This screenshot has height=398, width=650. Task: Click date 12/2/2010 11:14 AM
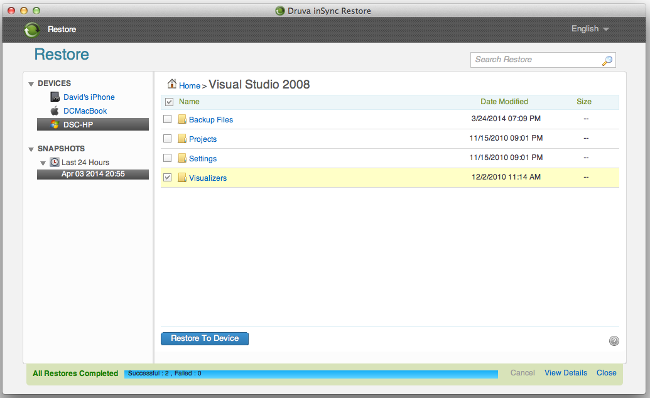tap(506, 177)
